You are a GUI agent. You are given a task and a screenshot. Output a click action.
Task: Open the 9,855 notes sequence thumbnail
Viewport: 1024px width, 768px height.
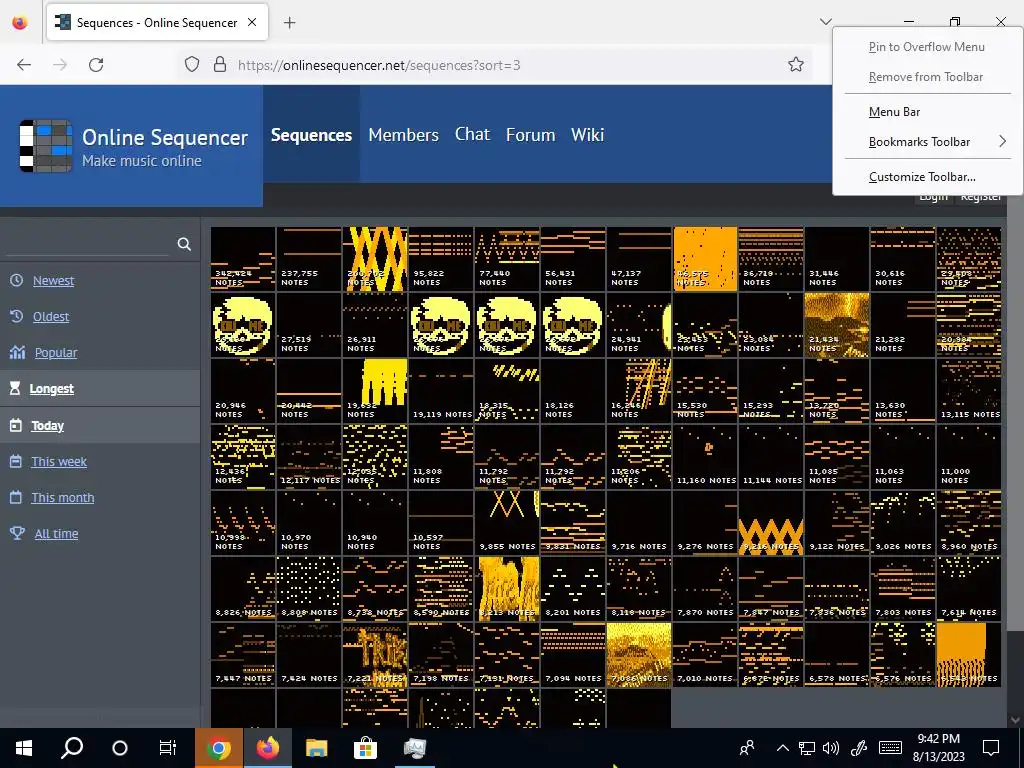pos(507,522)
